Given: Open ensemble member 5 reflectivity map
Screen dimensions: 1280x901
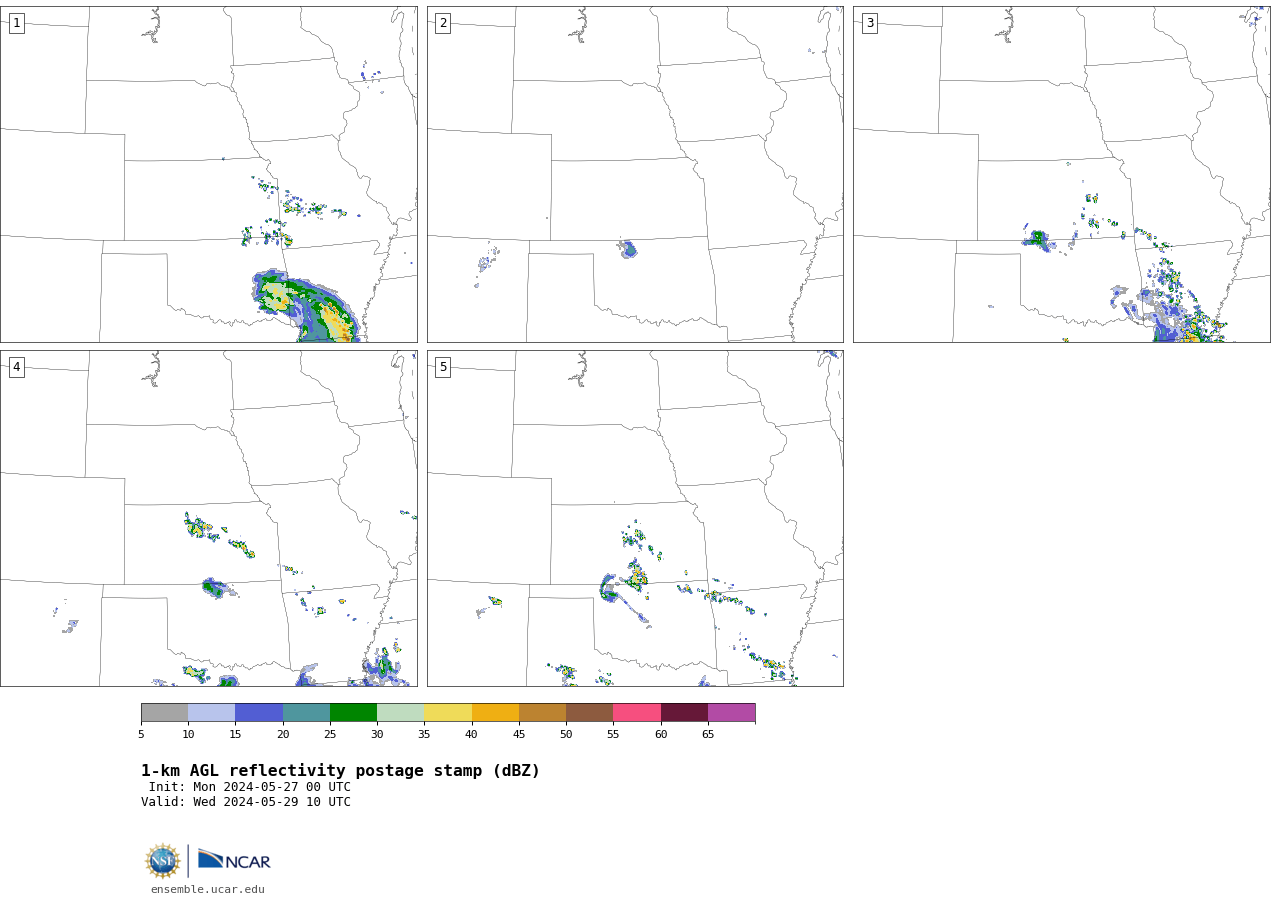Looking at the screenshot, I should tap(635, 518).
